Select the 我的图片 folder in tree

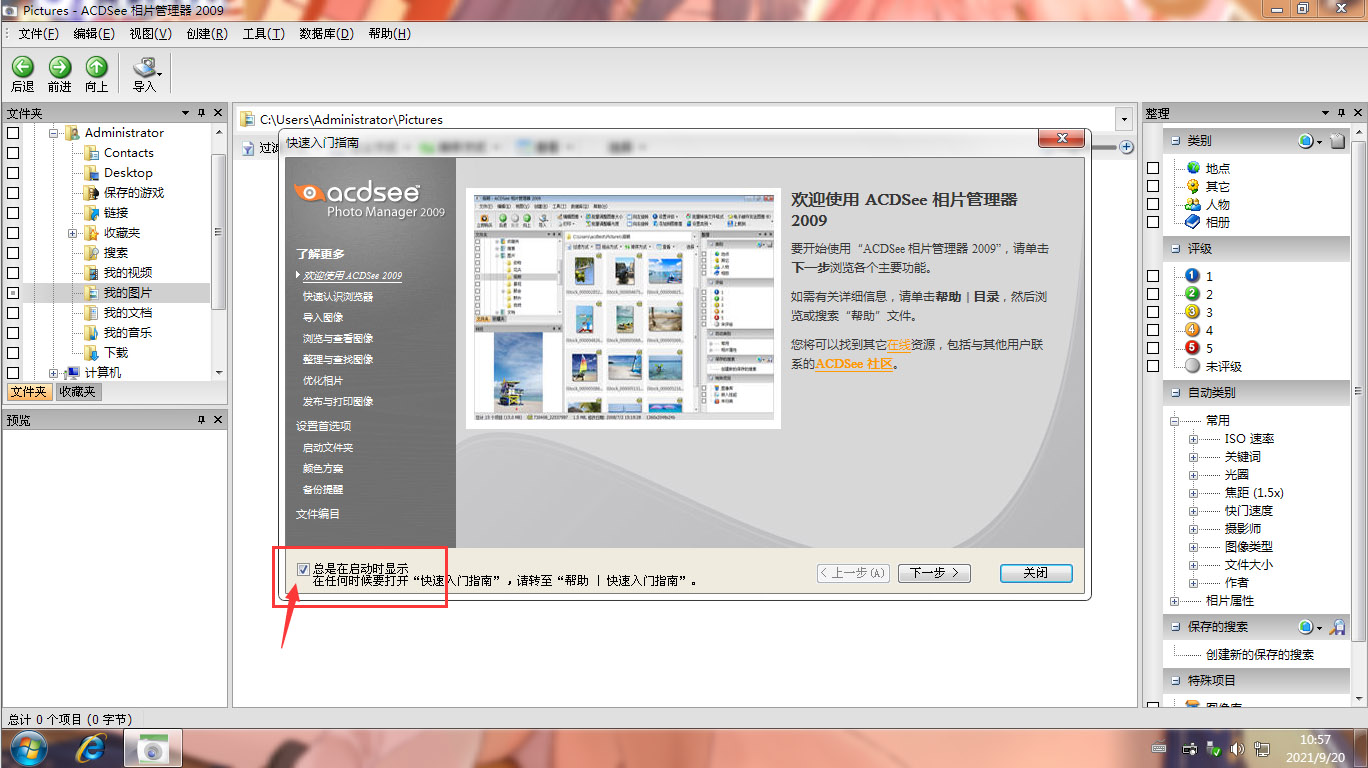(127, 293)
